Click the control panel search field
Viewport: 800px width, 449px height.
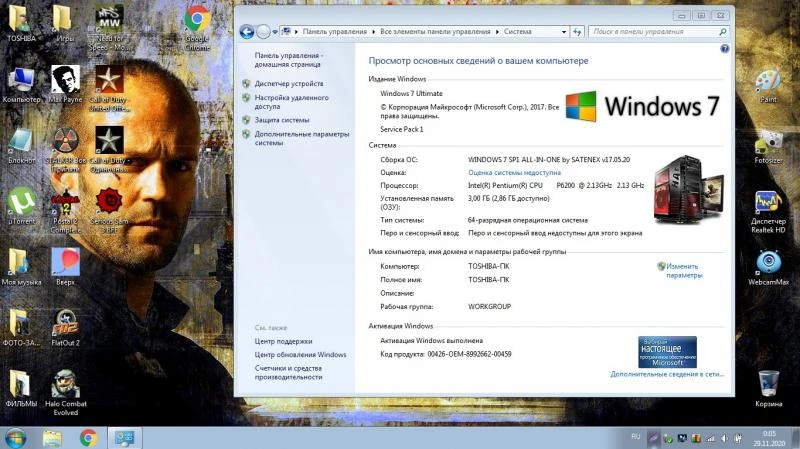(658, 32)
